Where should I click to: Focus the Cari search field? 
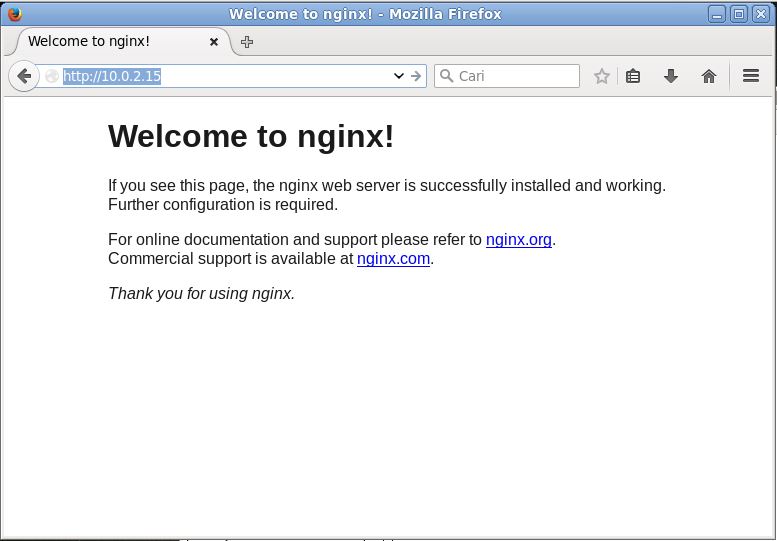tap(507, 76)
